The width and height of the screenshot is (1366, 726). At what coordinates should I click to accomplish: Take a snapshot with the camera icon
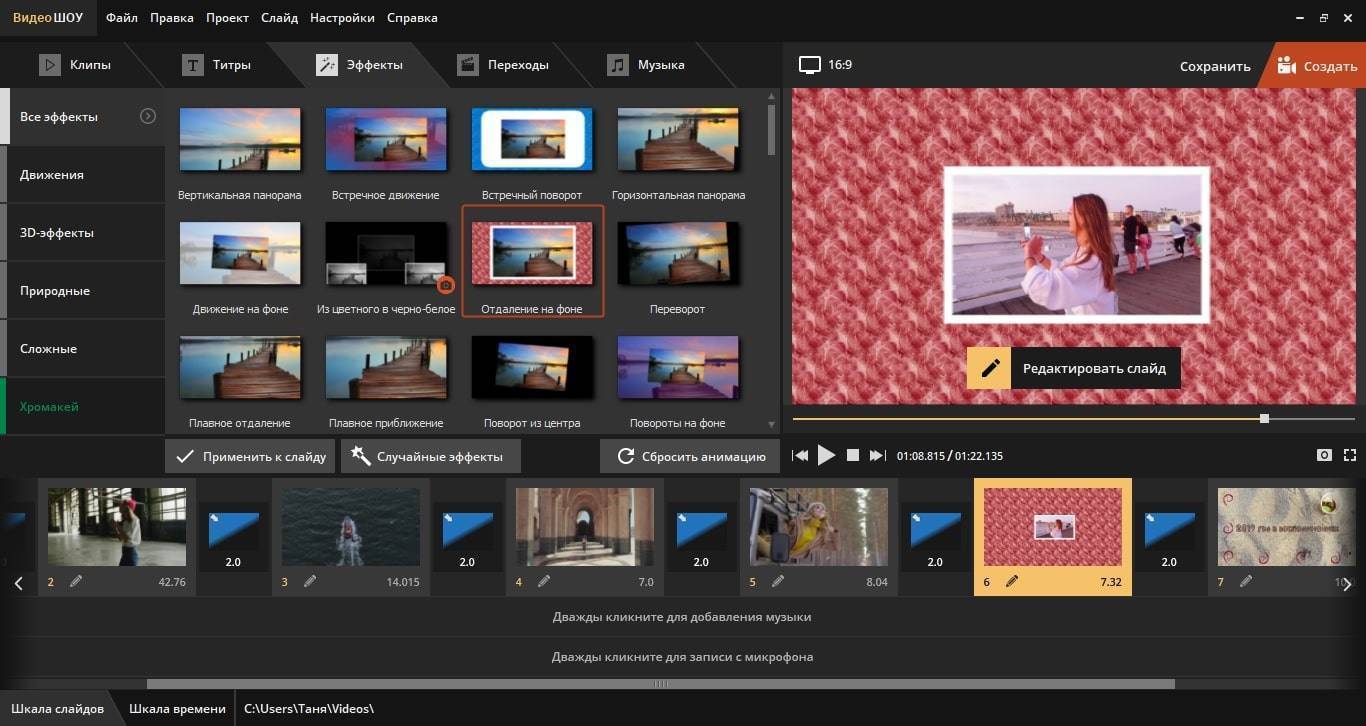coord(1324,456)
